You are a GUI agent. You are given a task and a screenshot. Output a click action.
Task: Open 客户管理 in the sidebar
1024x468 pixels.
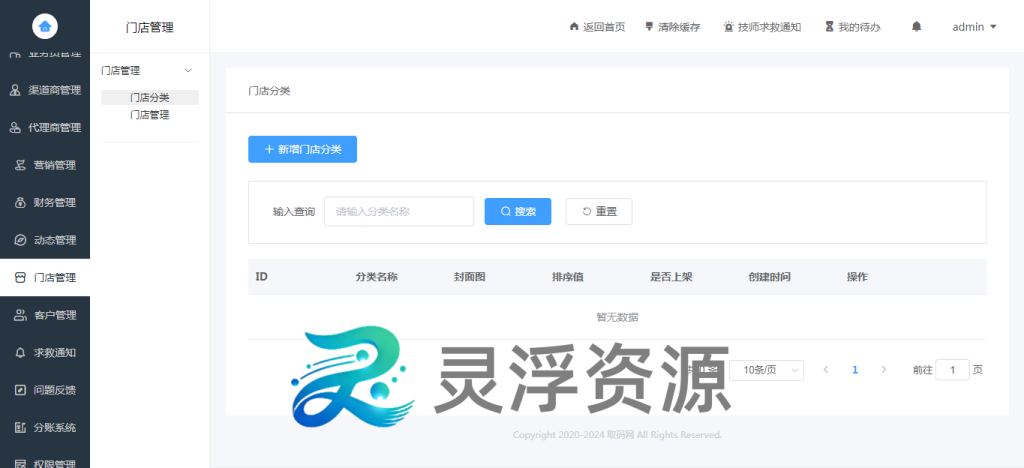tap(45, 315)
